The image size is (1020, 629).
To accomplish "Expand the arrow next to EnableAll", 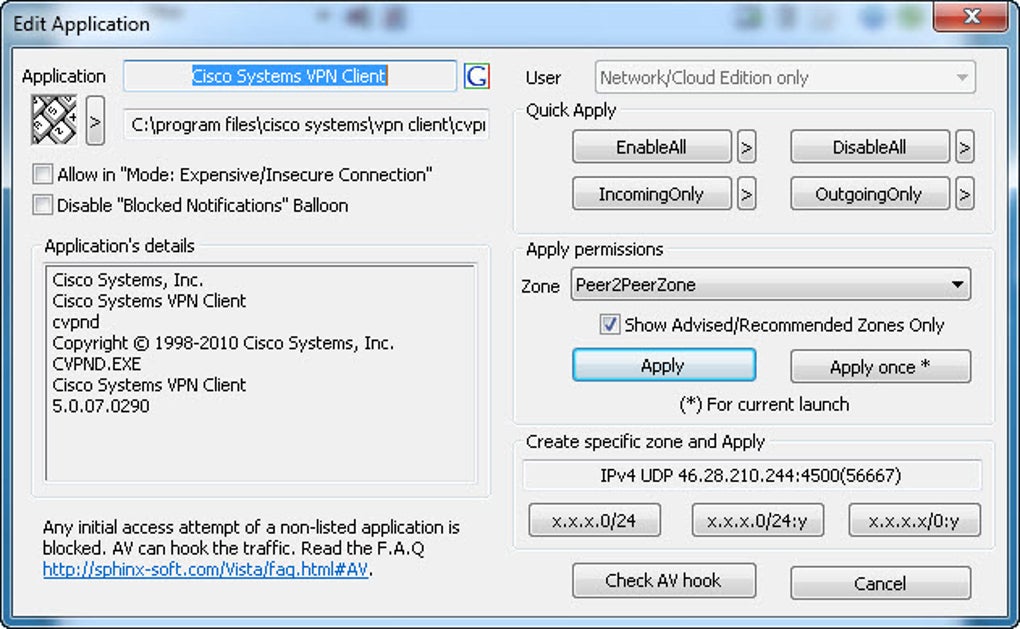I will pyautogui.click(x=746, y=147).
